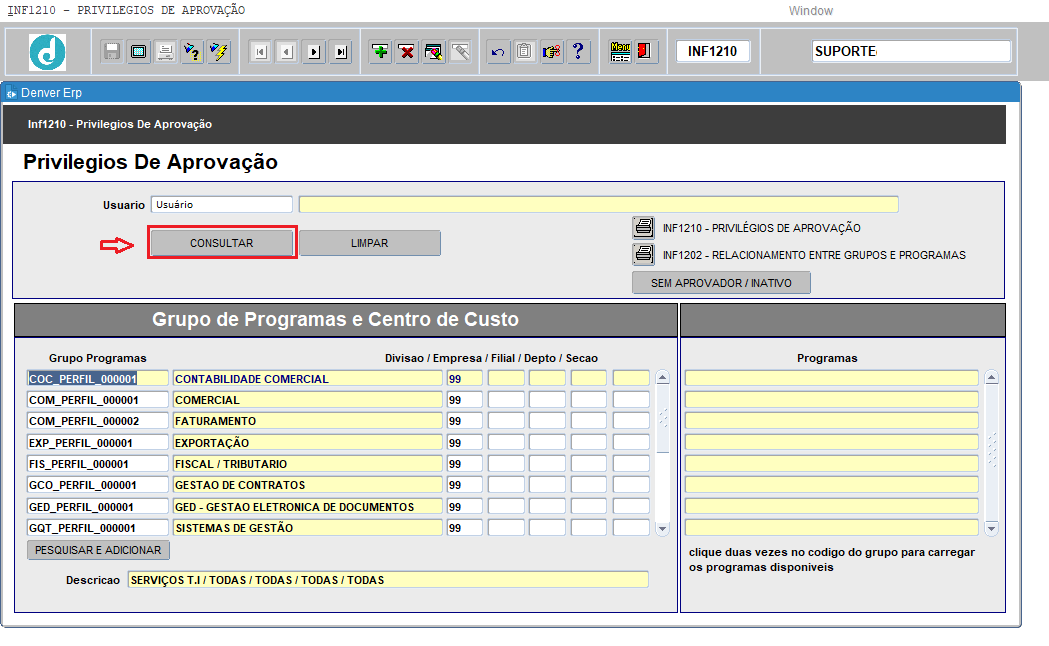Click Empresa cell in COMERCIAL row

506,400
